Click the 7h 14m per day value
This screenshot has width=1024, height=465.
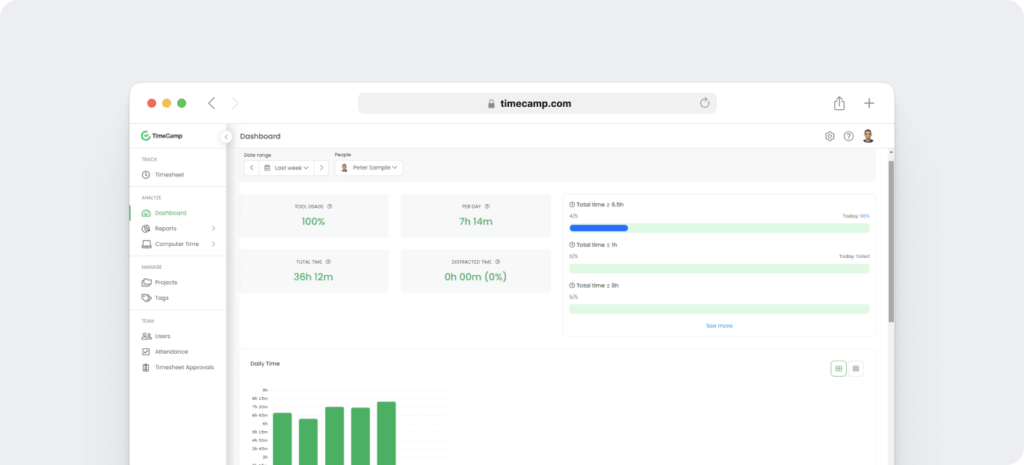(475, 221)
